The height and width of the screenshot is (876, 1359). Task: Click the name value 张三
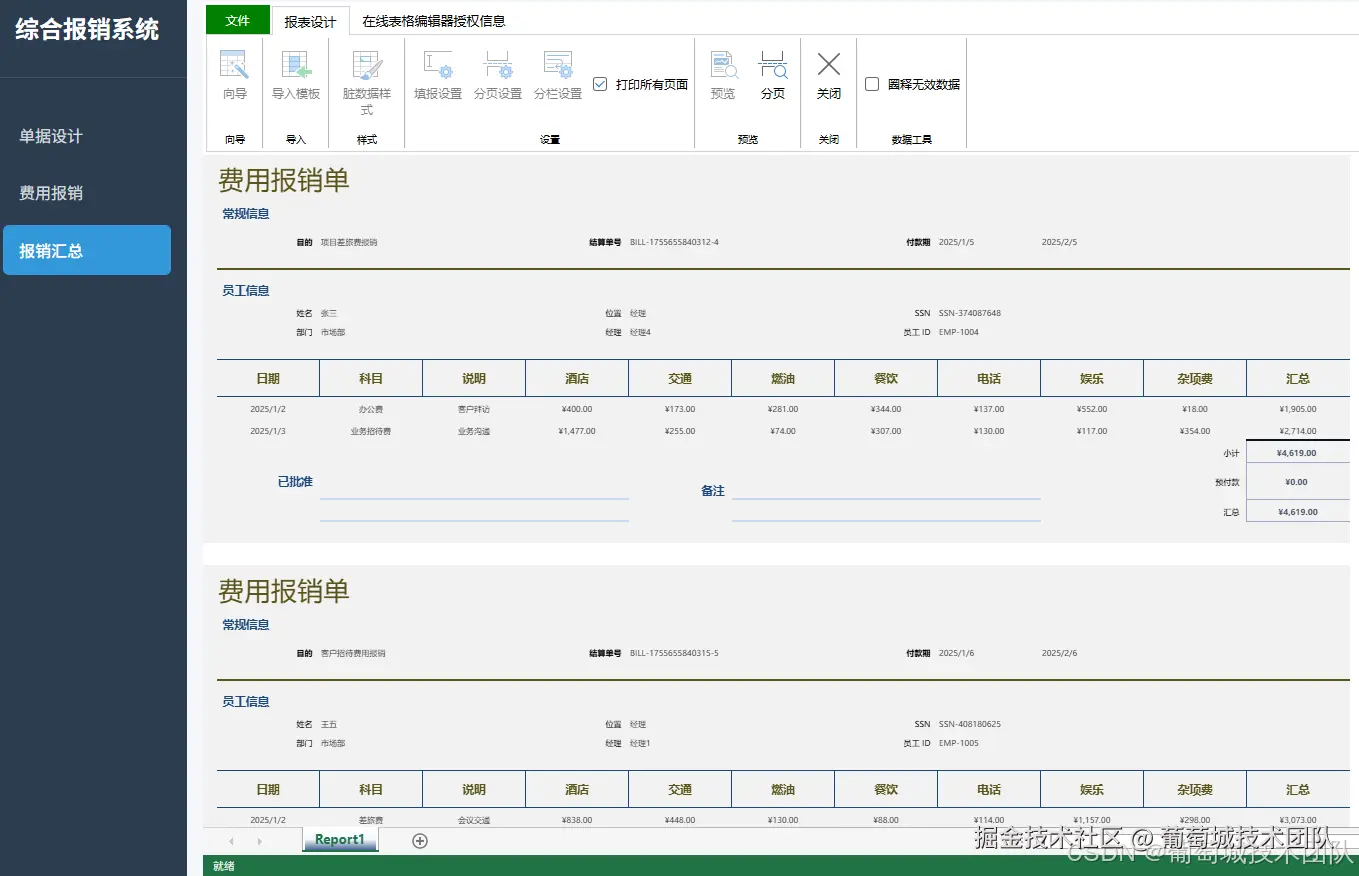pyautogui.click(x=329, y=313)
